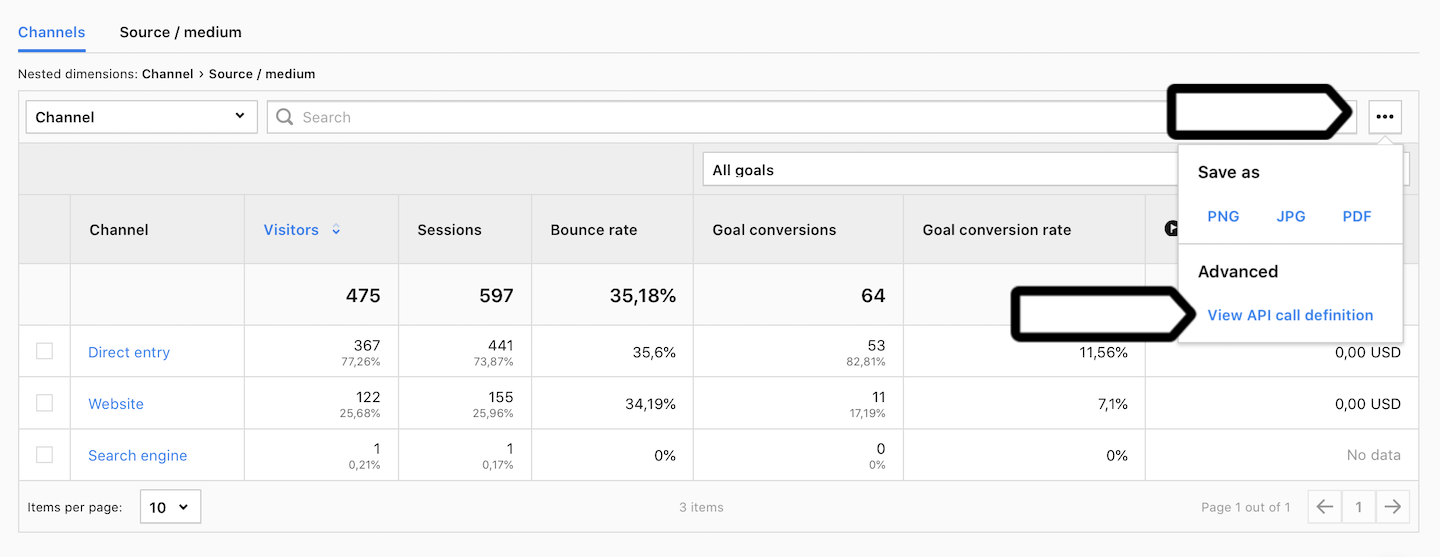
Task: Go to previous page arrow
Action: coord(1325,507)
